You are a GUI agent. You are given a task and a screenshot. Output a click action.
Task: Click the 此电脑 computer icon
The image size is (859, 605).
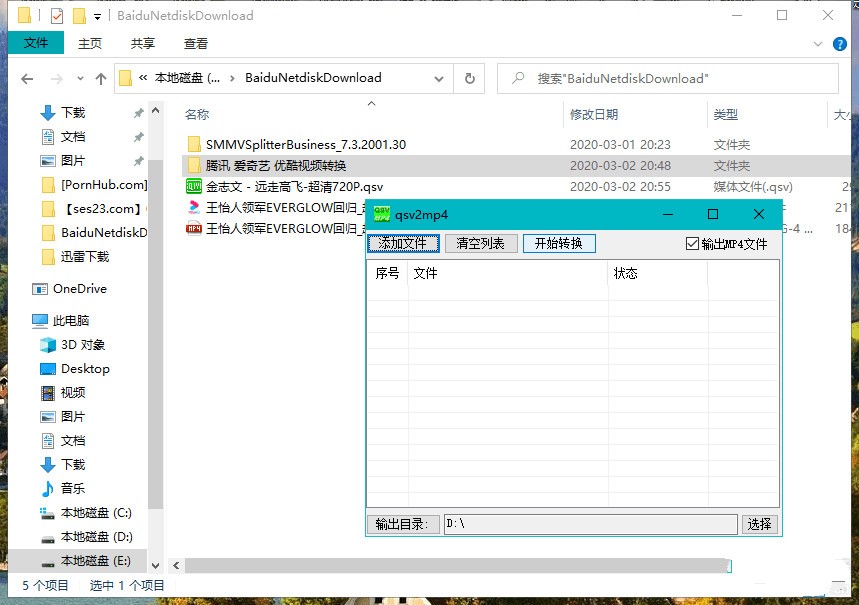[40, 321]
